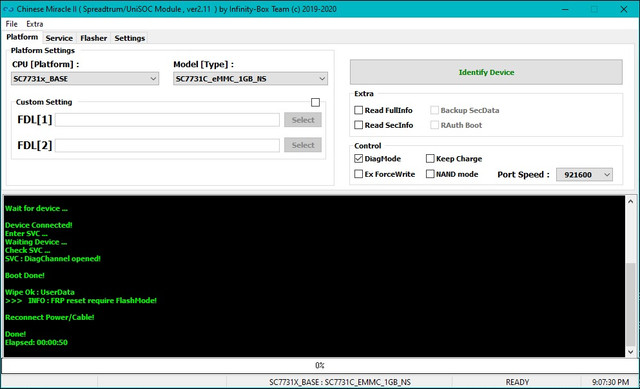Click the Select button for FDL[1]
Viewport: 640px width, 389px height.
(303, 120)
